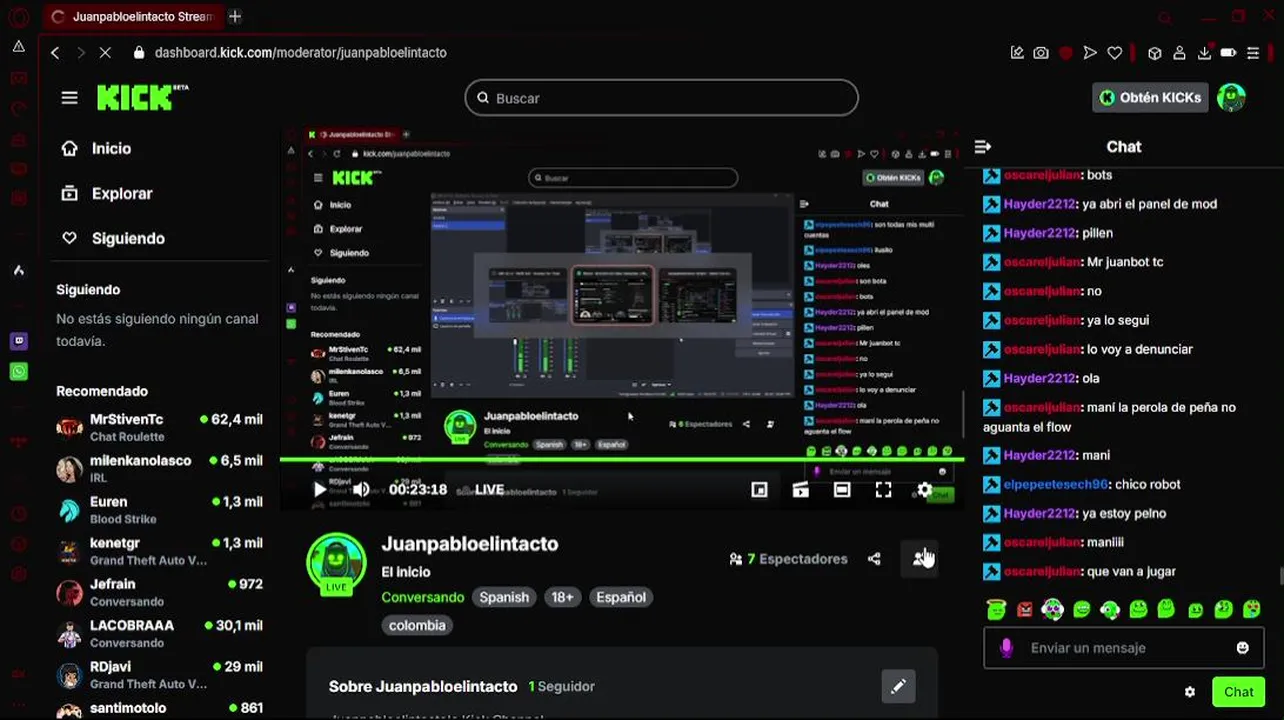This screenshot has height=720, width=1284.
Task: Open the RDjavi recommended channel
Action: (160, 674)
